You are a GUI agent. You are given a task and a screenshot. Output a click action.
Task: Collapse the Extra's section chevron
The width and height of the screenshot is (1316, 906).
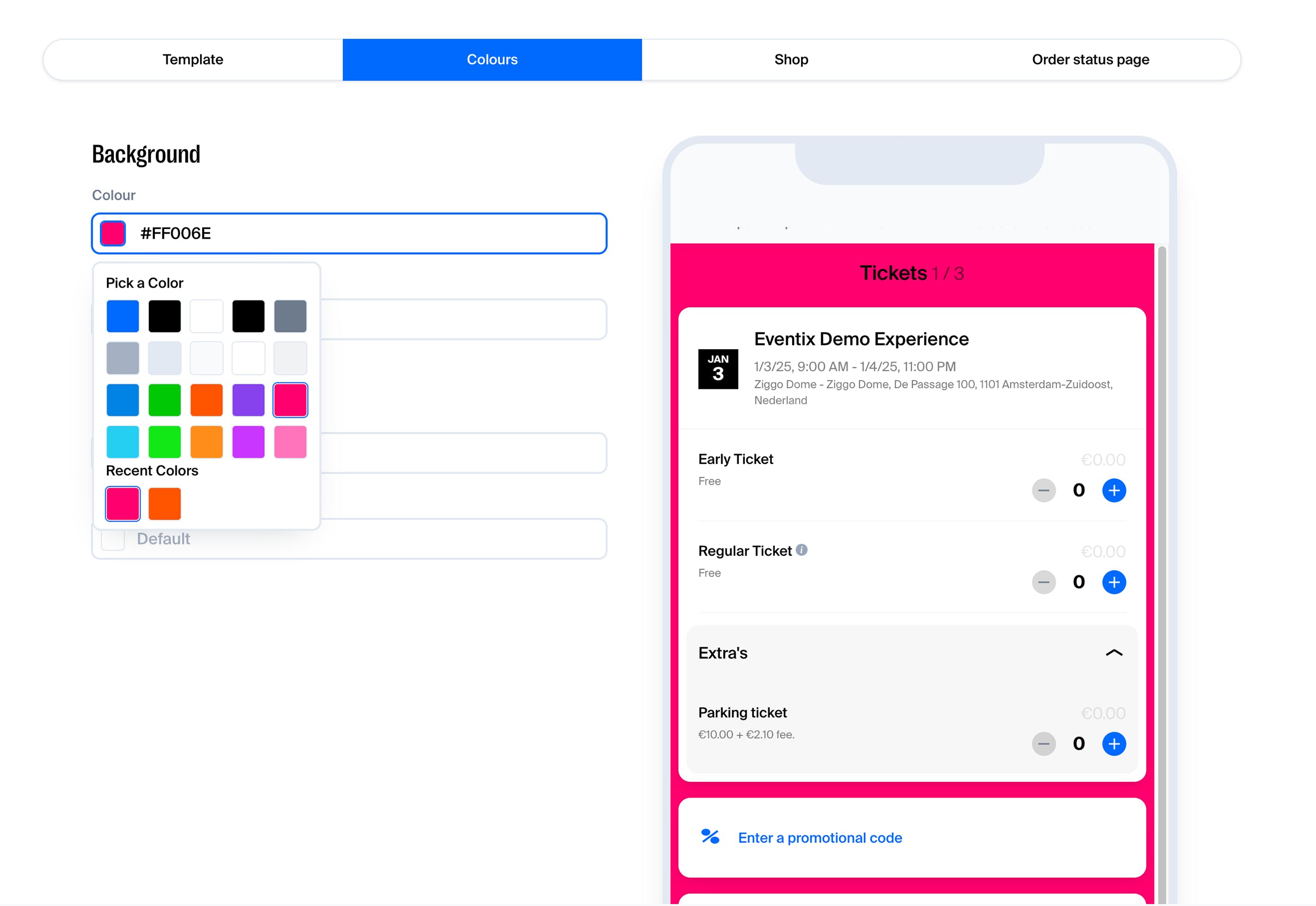click(1113, 653)
